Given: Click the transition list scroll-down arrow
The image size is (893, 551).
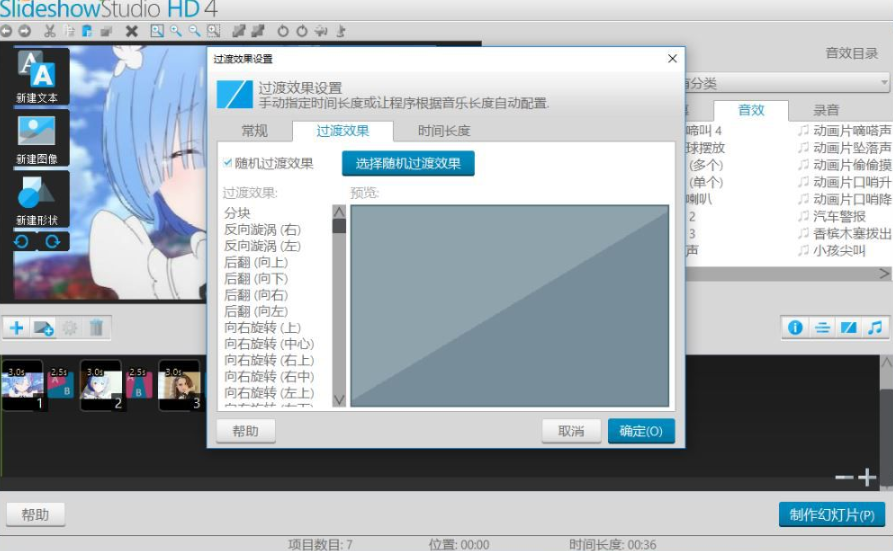Looking at the screenshot, I should click(x=339, y=400).
